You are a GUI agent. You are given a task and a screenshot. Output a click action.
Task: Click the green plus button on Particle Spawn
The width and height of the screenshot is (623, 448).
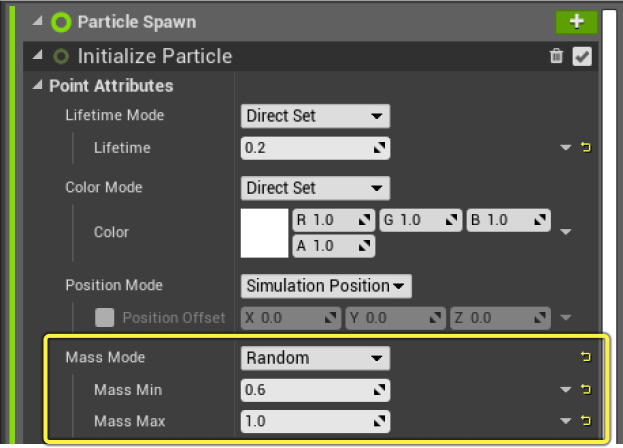click(576, 21)
